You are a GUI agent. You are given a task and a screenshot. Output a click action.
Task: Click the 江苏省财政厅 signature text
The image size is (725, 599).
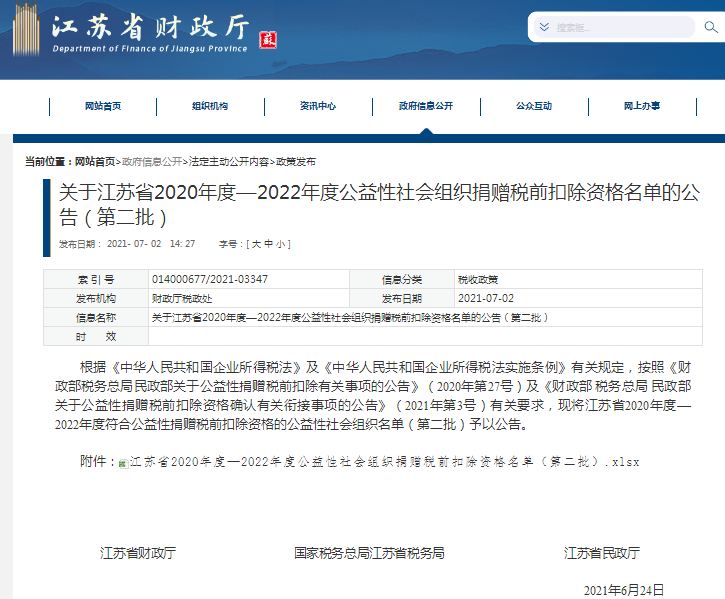pos(138,553)
